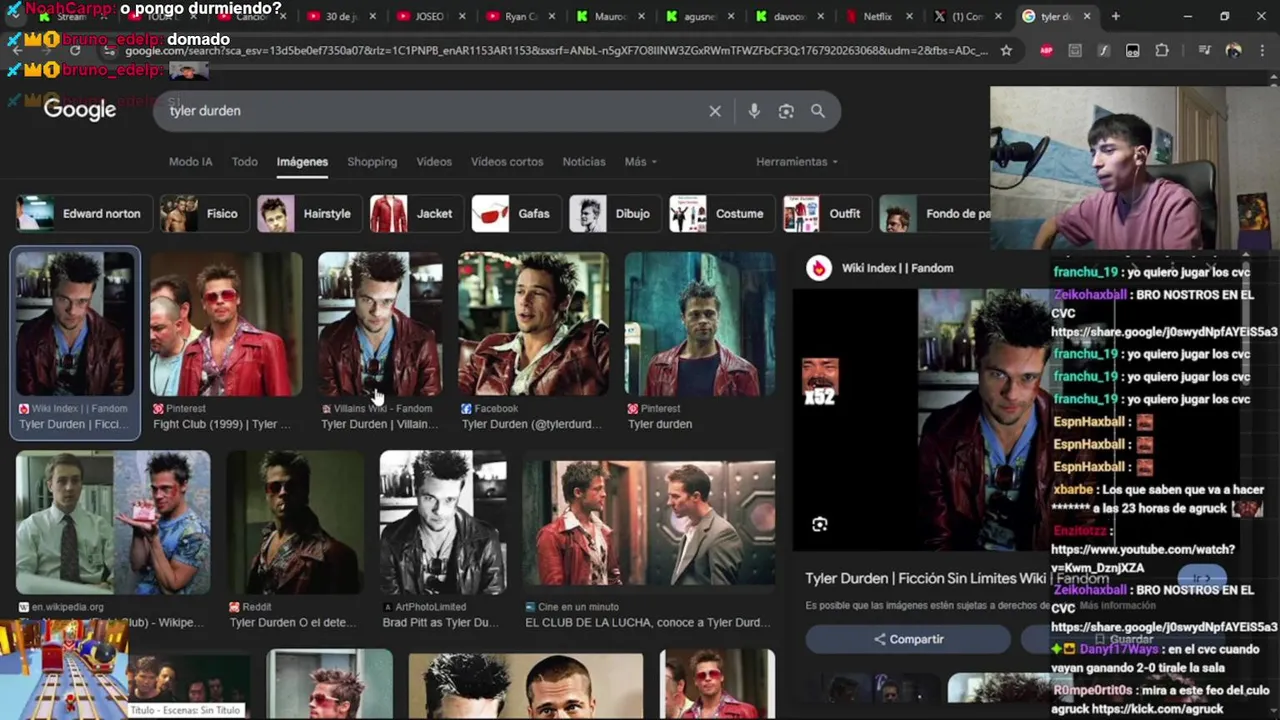The width and height of the screenshot is (1280, 720).
Task: Filter images by 'Físico' chip
Action: pos(205,214)
